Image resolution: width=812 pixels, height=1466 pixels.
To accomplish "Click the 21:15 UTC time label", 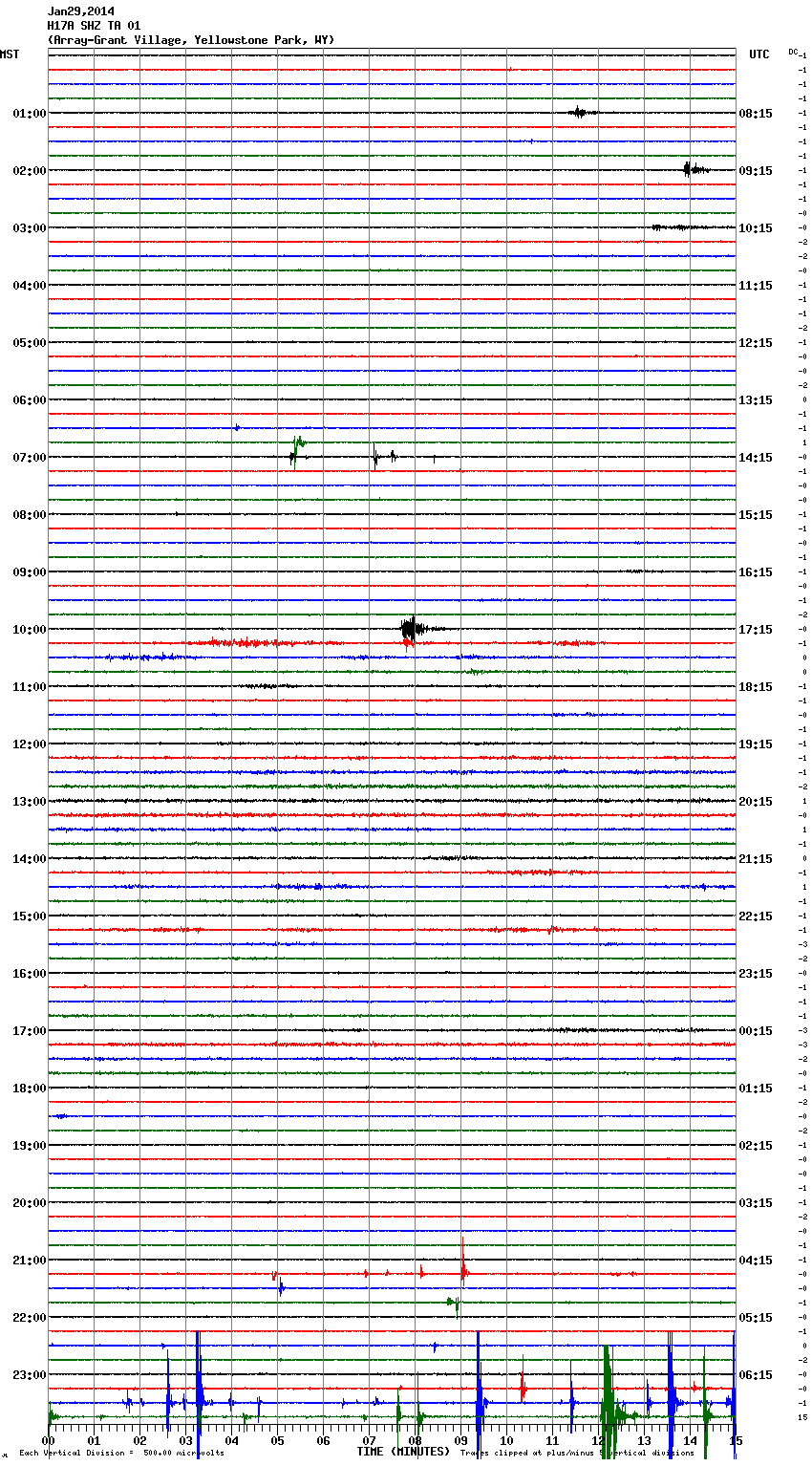I will coord(756,859).
